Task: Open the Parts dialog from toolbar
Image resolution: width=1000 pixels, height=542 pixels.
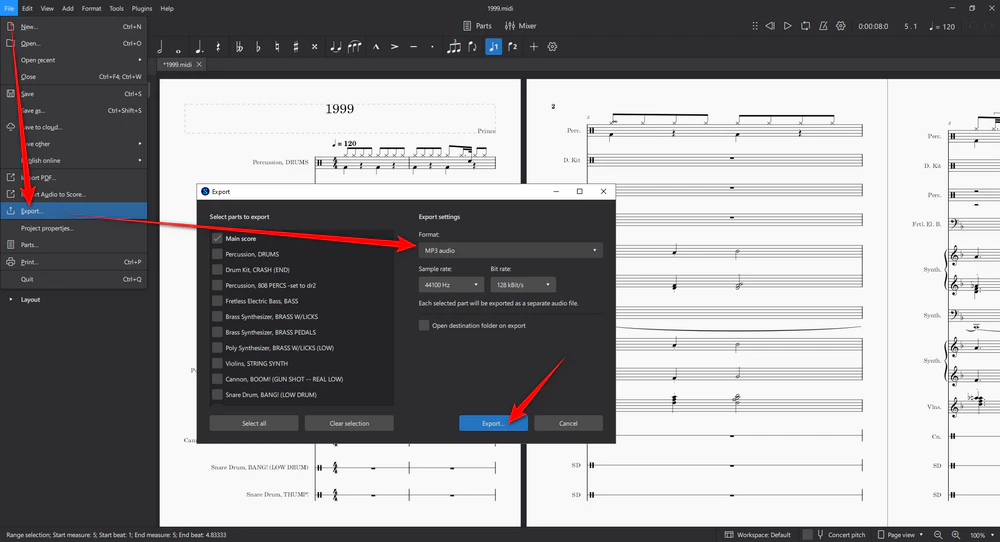Action: coord(477,26)
